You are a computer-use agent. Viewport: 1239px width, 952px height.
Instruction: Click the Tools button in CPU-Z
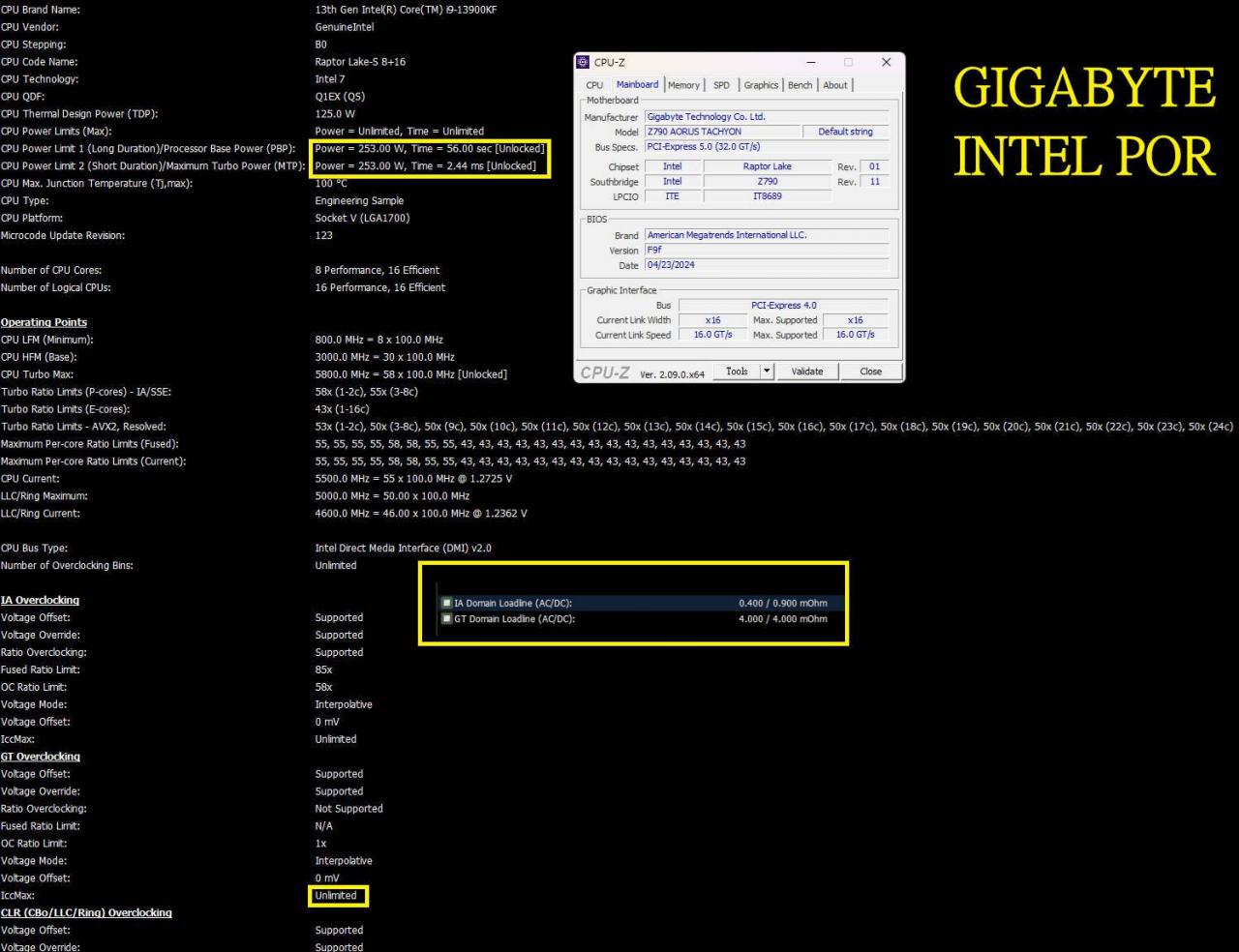[737, 372]
